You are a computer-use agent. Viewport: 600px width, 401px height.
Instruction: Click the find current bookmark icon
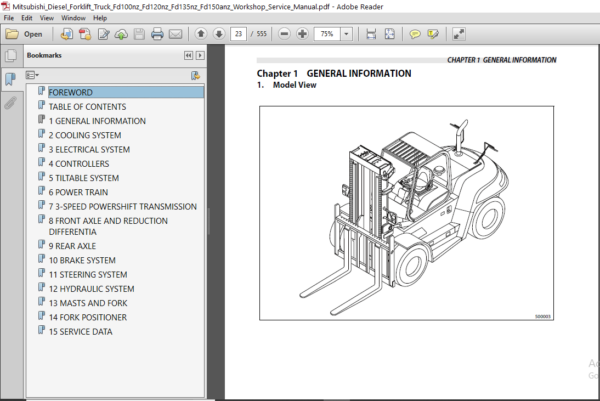pyautogui.click(x=196, y=75)
